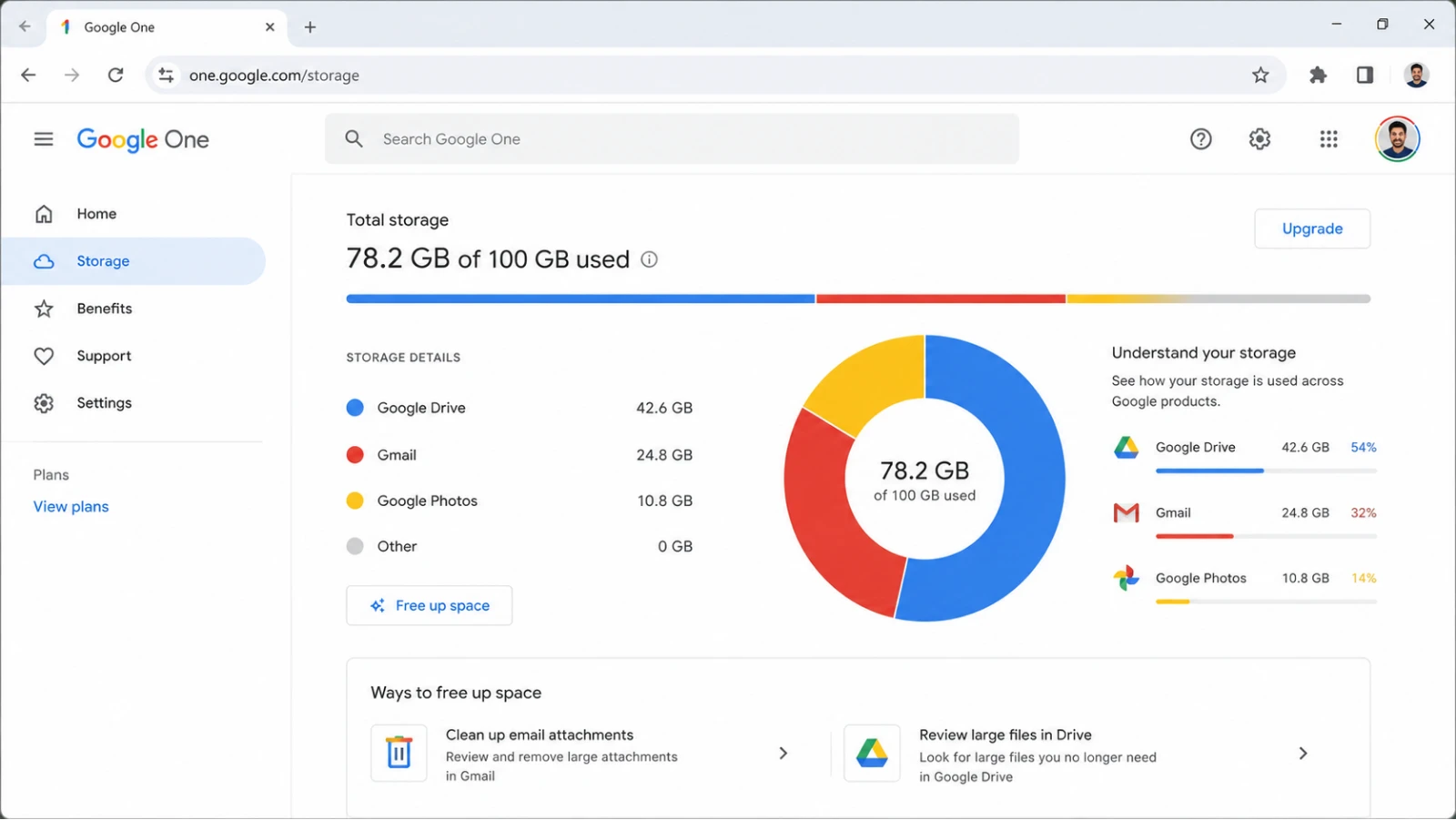Viewport: 1456px width, 820px height.
Task: Toggle the Chrome side panel icon
Action: [1365, 75]
